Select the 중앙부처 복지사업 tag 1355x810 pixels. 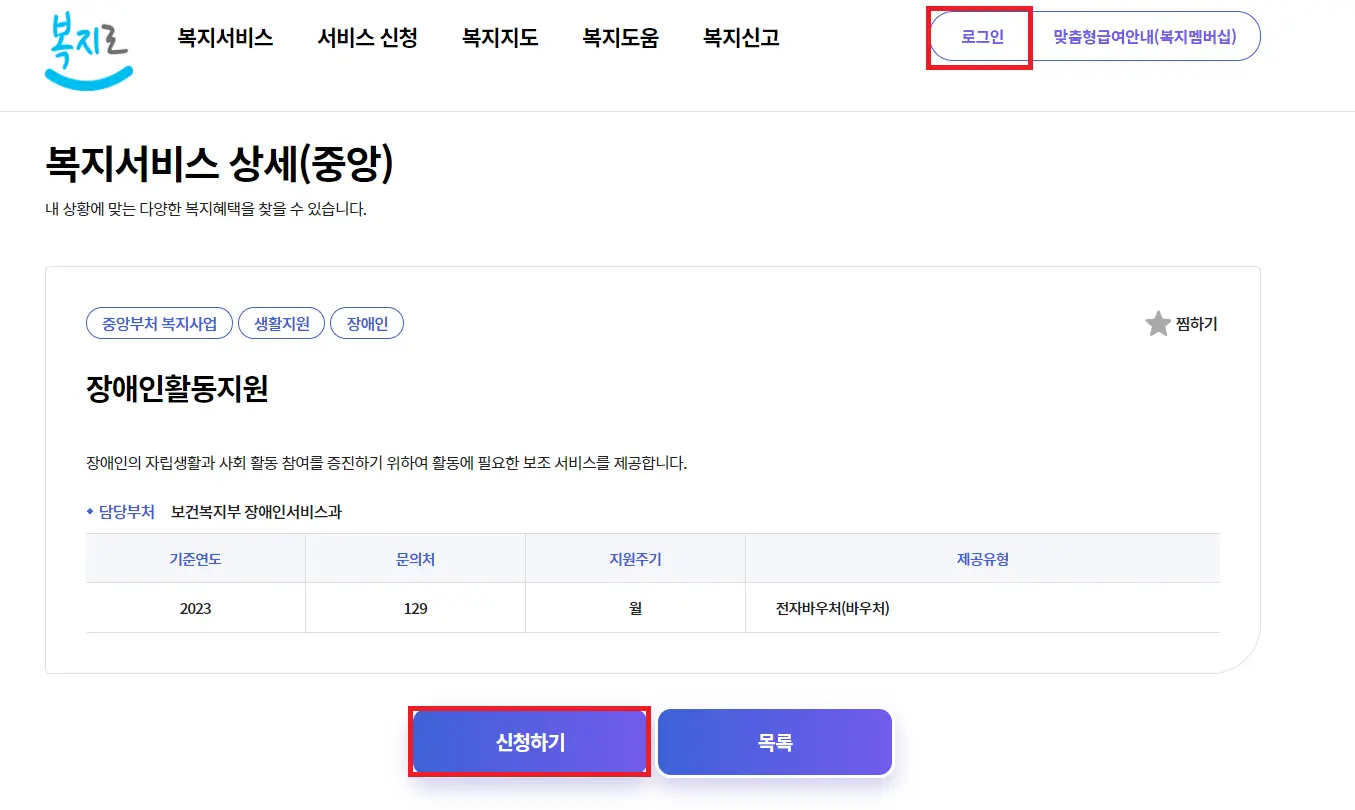click(x=159, y=323)
